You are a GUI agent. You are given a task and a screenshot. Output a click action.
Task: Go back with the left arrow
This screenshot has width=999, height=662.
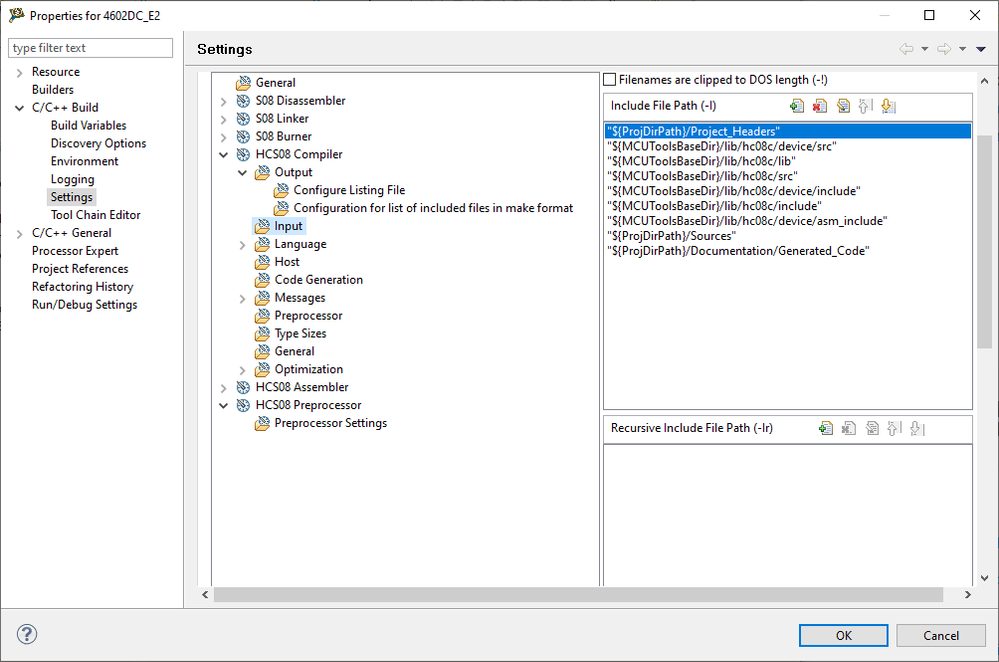pyautogui.click(x=906, y=49)
